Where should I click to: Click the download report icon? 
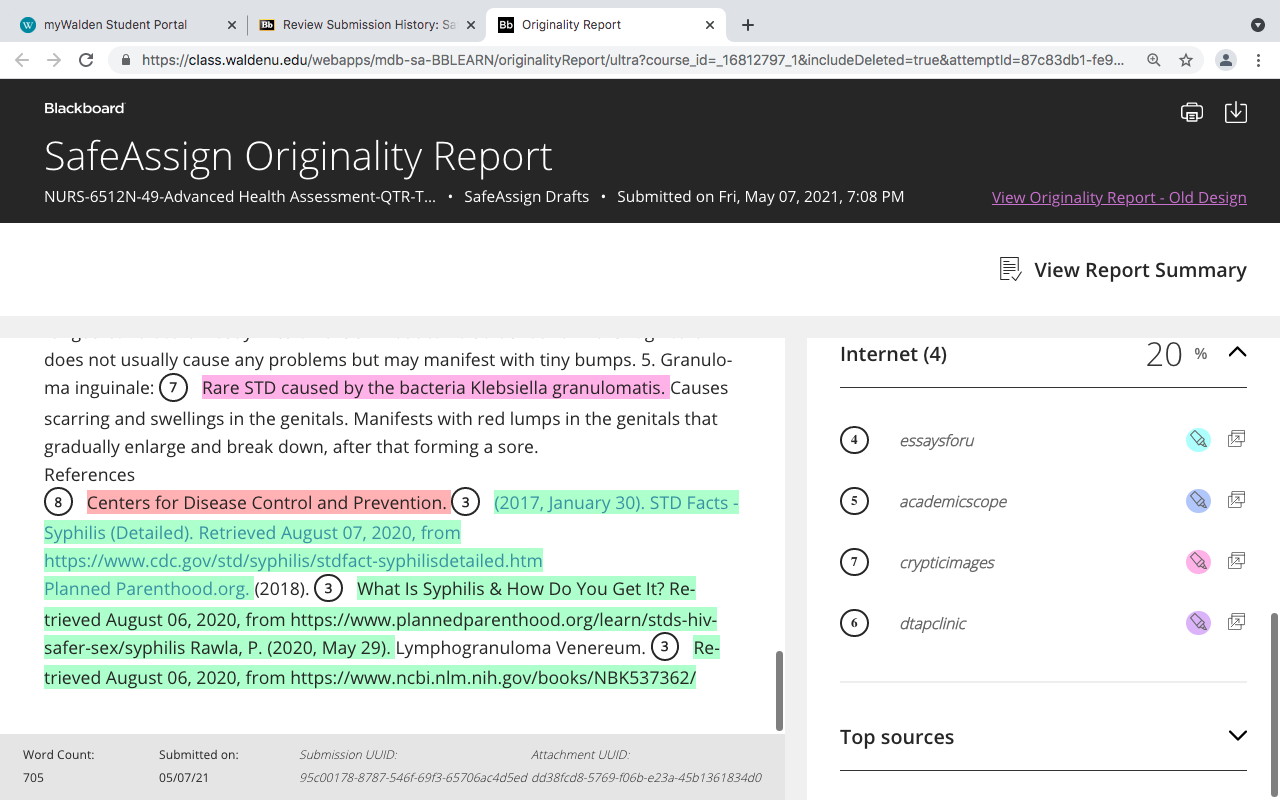[x=1236, y=112]
